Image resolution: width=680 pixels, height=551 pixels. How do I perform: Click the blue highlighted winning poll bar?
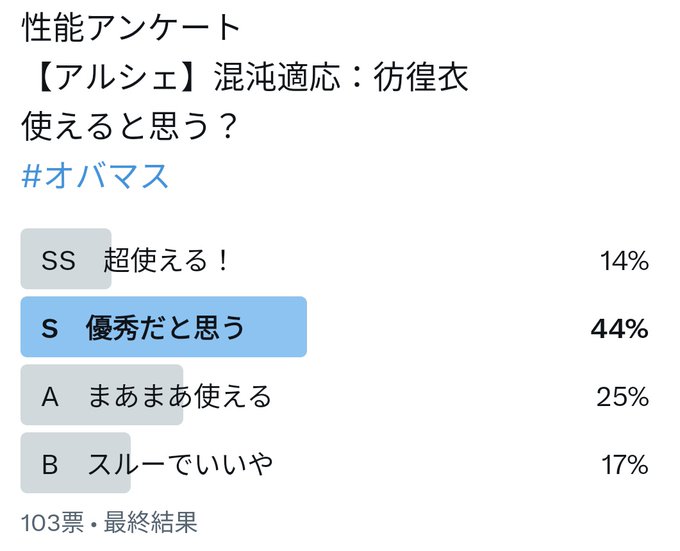164,327
